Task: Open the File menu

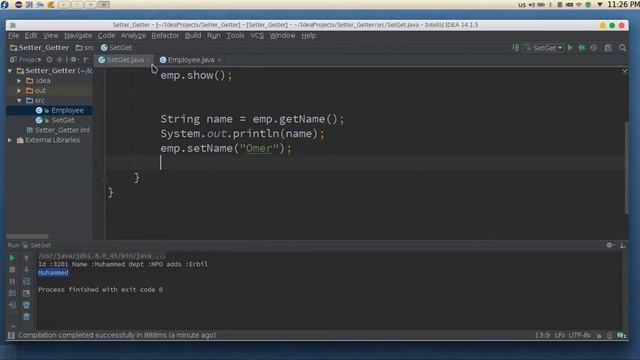Action: click(13, 36)
